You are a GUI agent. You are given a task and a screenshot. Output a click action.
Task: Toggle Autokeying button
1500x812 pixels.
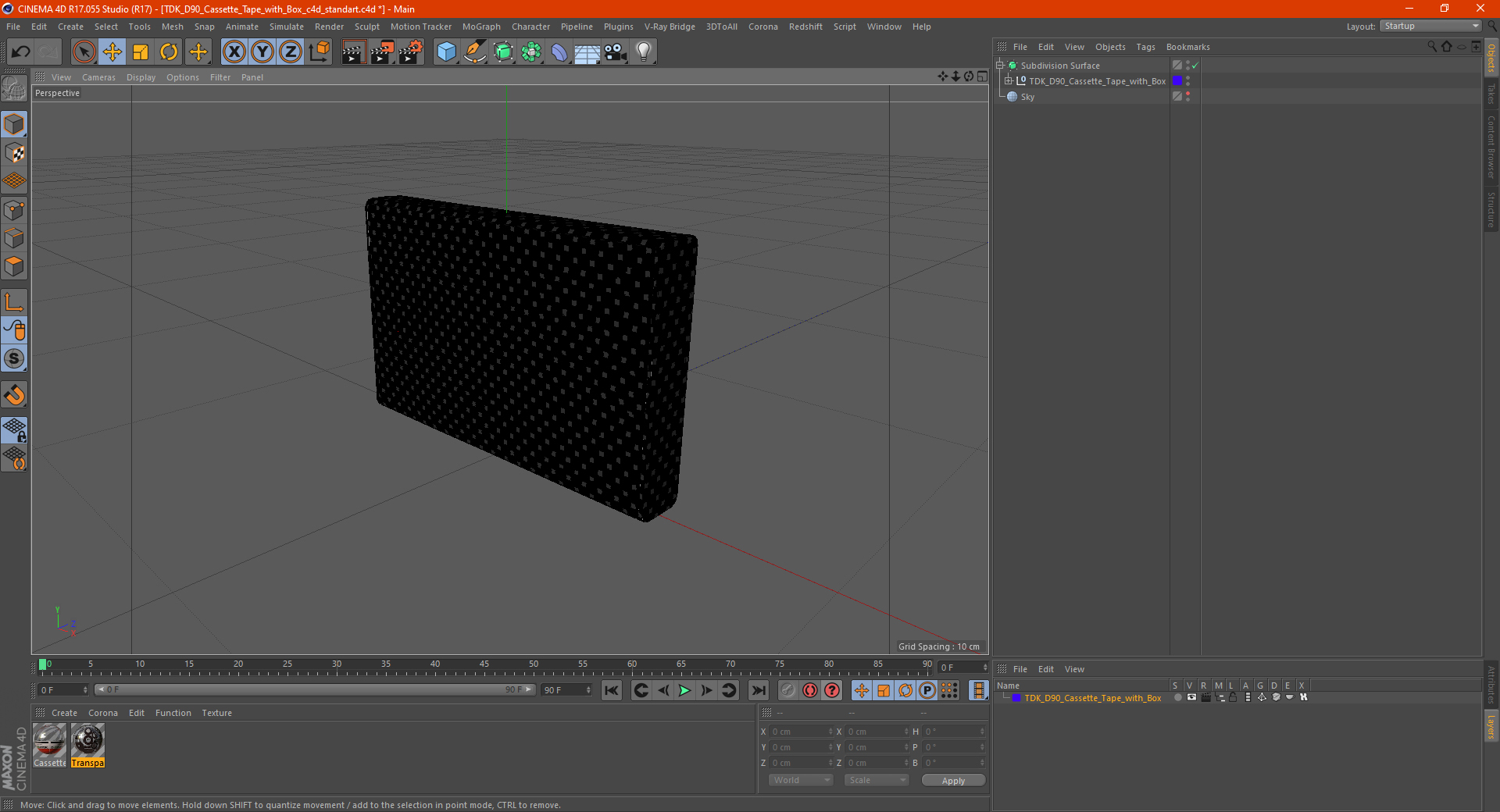(810, 690)
